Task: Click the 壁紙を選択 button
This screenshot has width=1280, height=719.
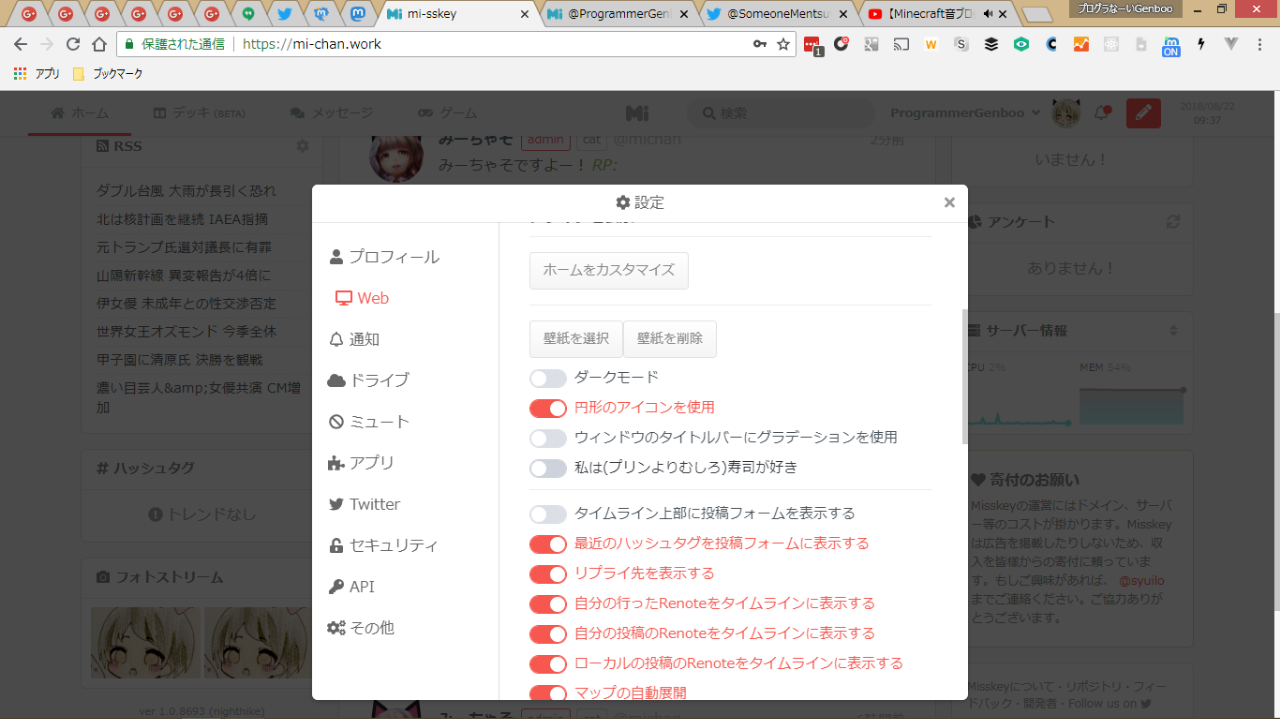Action: [576, 339]
